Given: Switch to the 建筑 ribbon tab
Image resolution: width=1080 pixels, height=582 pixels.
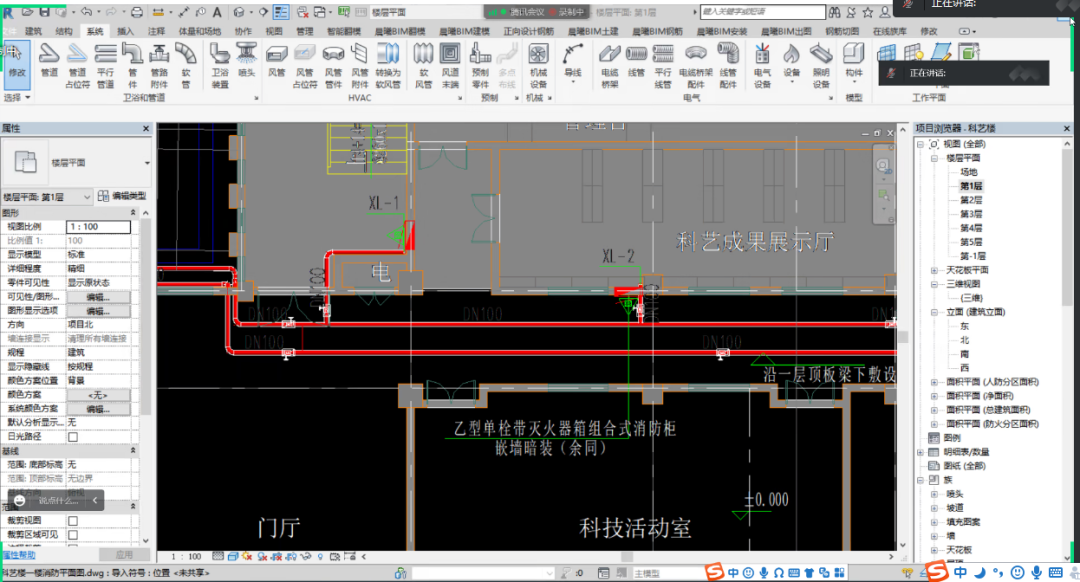Looking at the screenshot, I should coord(33,31).
